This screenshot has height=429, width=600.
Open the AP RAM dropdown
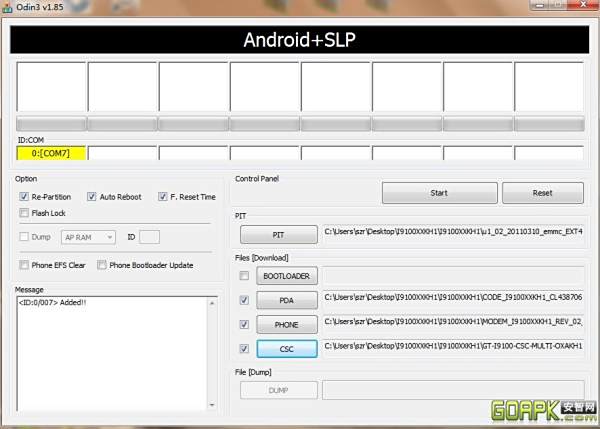(88, 237)
